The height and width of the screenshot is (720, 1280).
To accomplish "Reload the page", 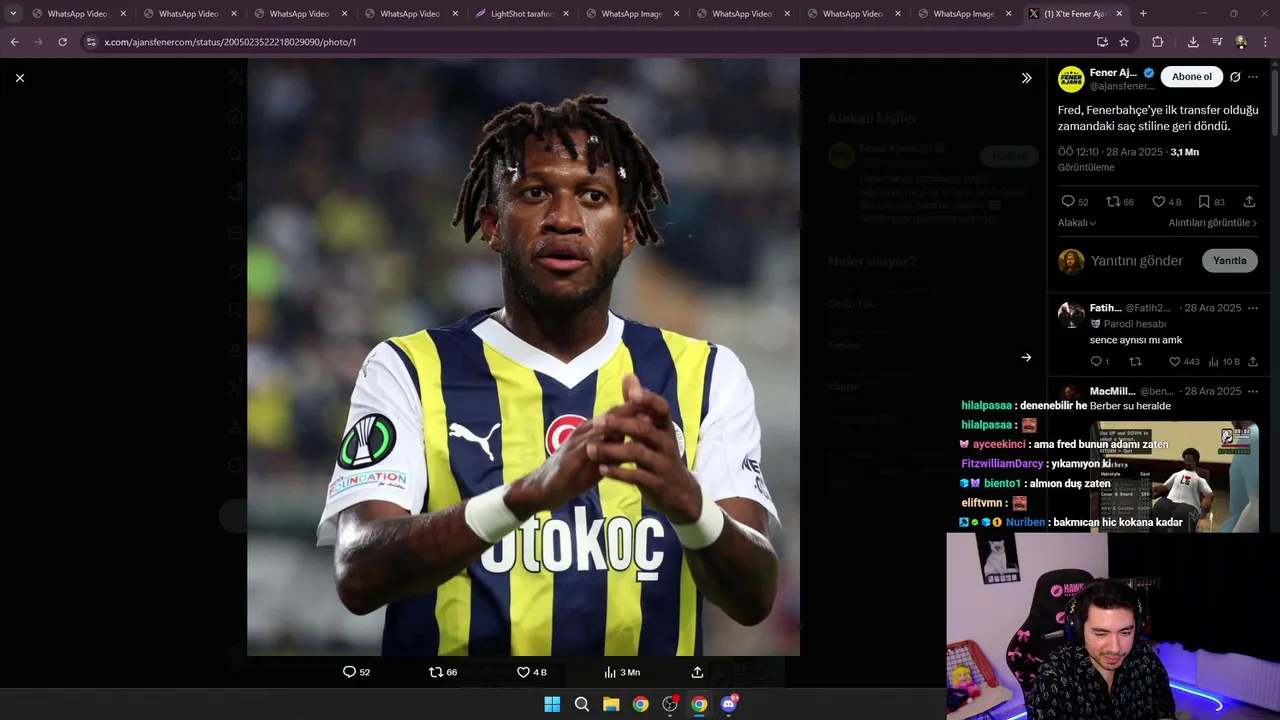I will coord(62,42).
